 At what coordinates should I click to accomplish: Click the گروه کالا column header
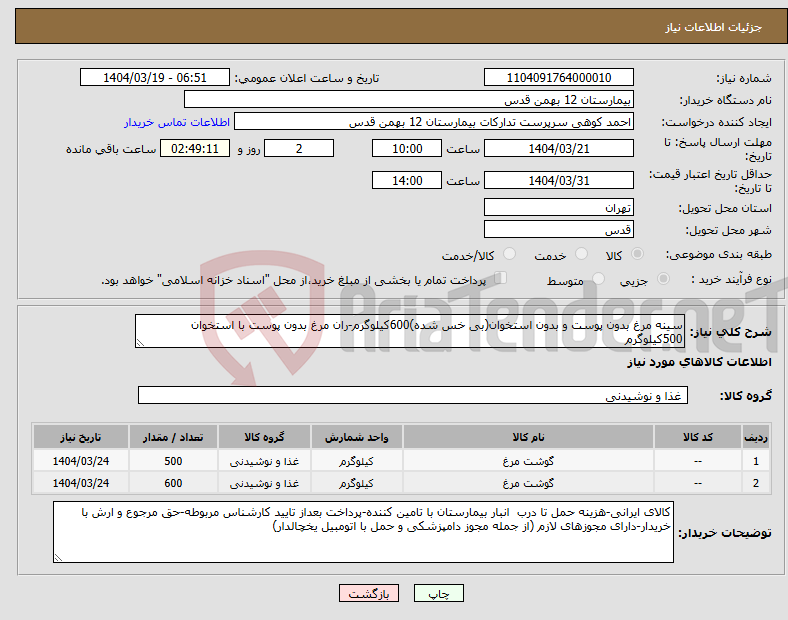[x=264, y=437]
